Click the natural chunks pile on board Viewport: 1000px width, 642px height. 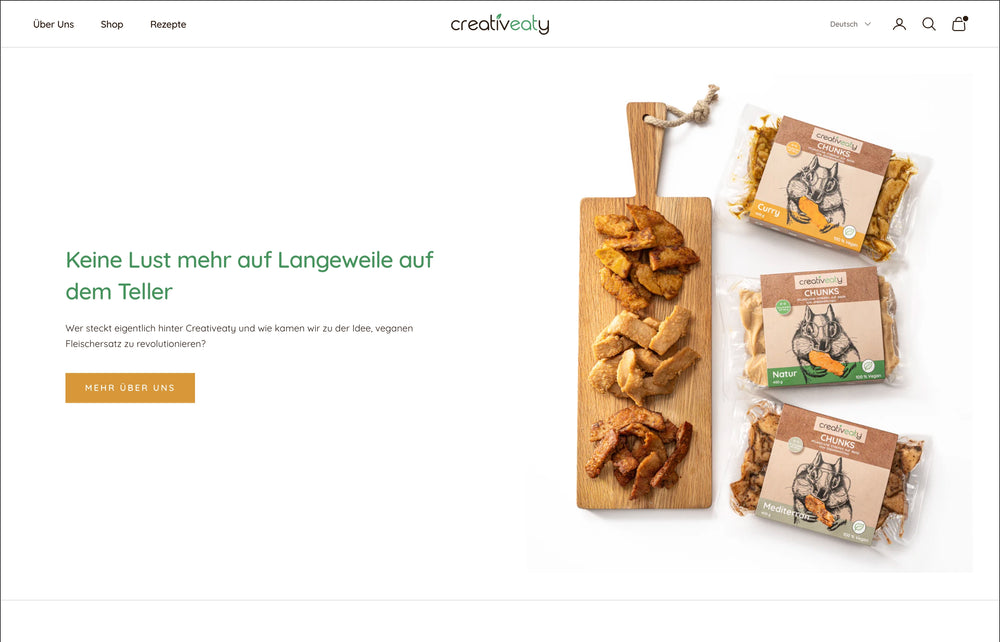point(644,355)
